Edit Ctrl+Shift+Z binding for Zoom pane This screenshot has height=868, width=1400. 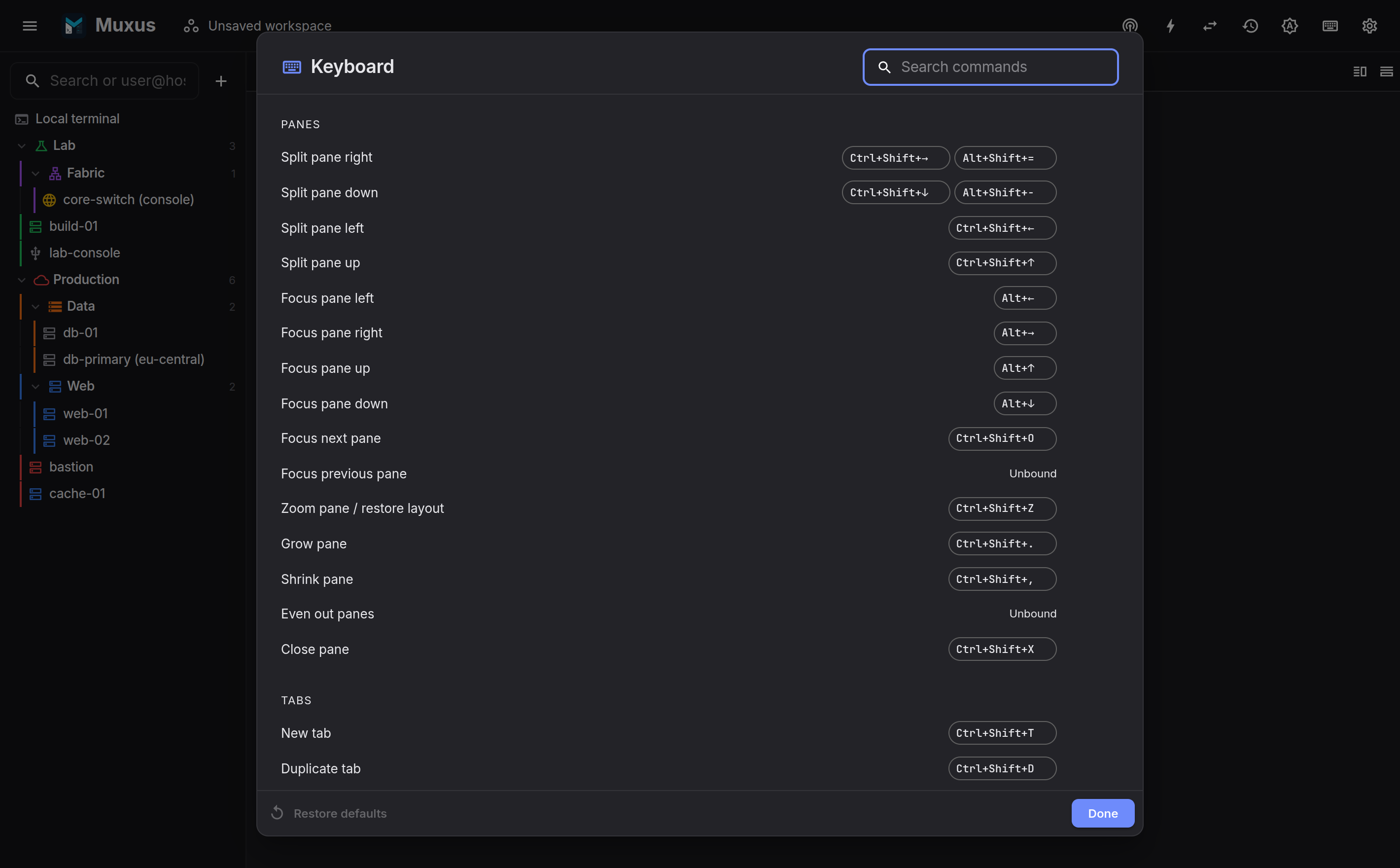pyautogui.click(x=1002, y=508)
